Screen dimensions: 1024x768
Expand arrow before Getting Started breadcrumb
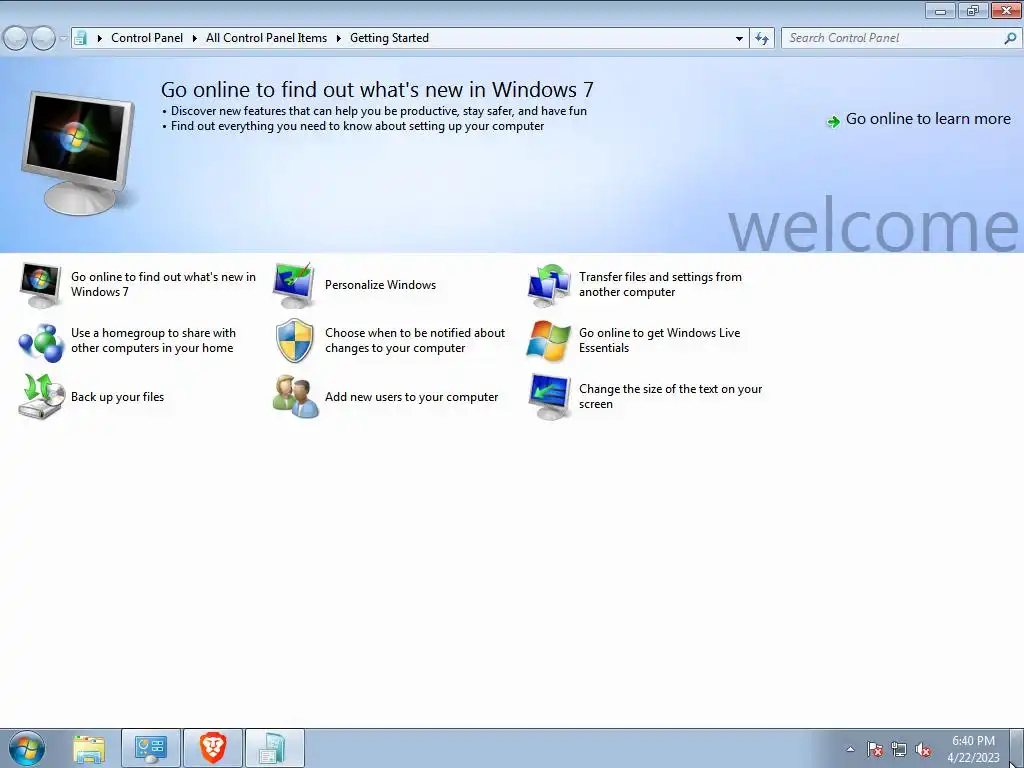tap(338, 38)
